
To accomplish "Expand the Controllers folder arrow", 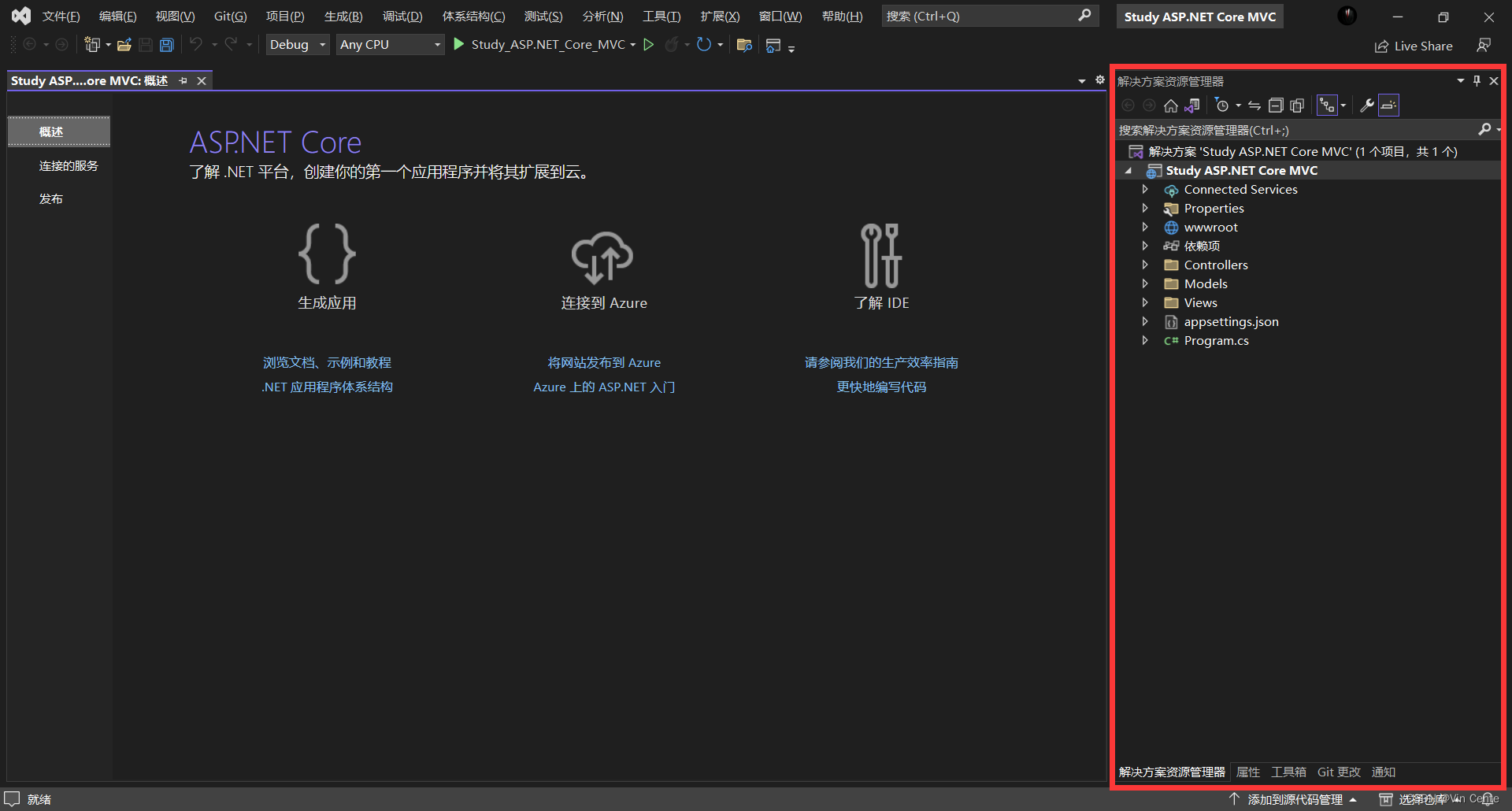I will click(x=1145, y=265).
